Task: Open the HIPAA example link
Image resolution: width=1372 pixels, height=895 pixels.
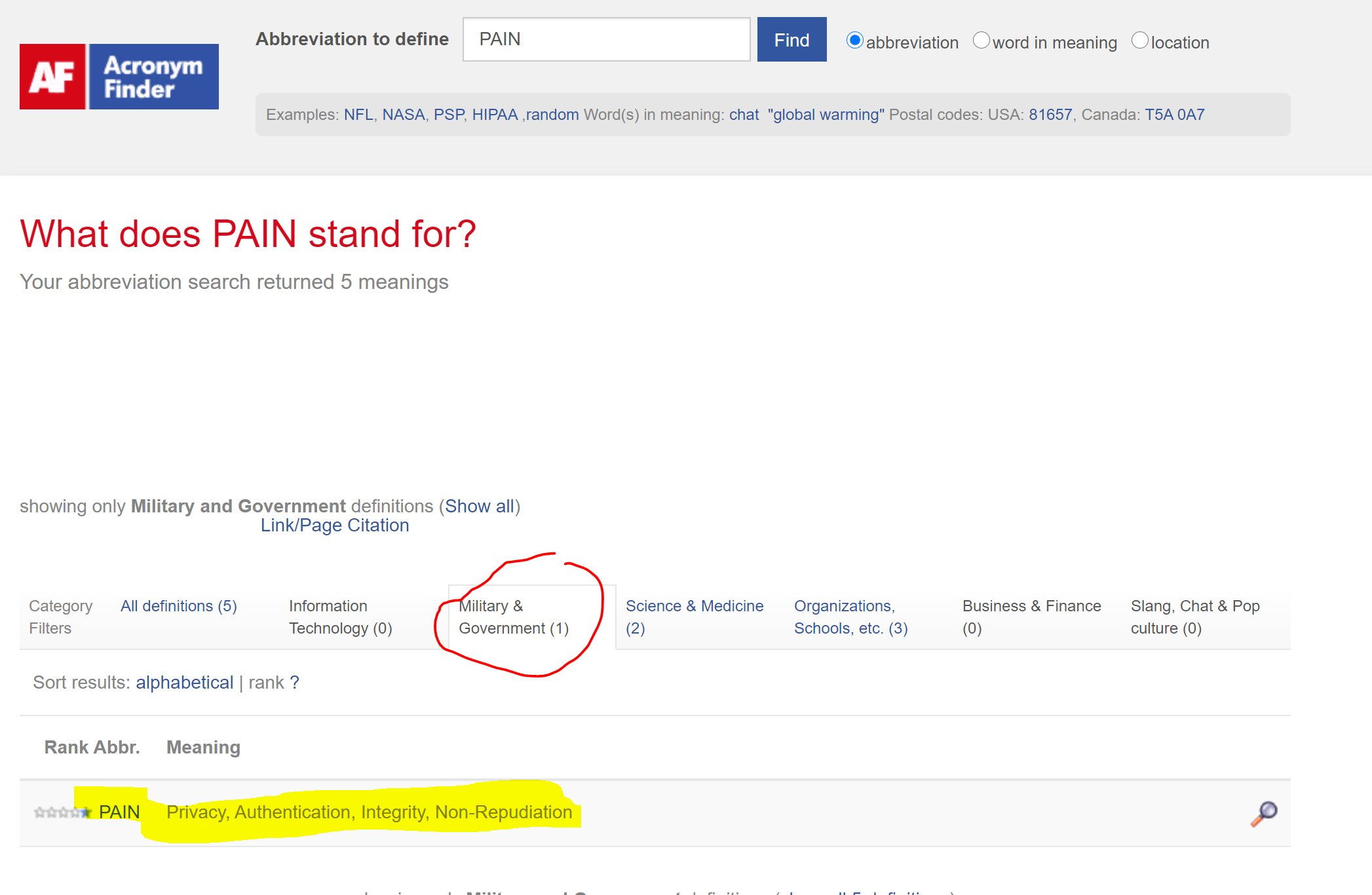Action: coord(495,115)
